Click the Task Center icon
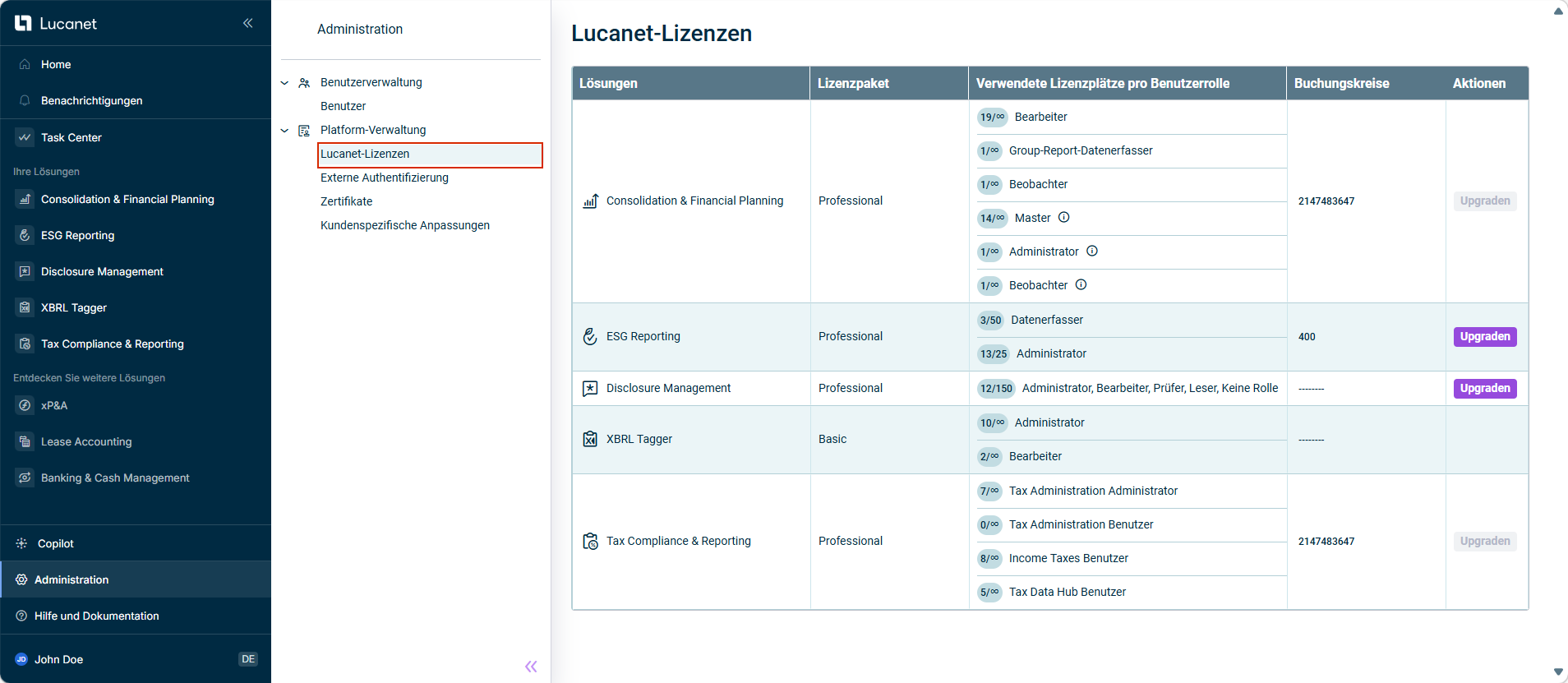1568x683 pixels. (25, 137)
